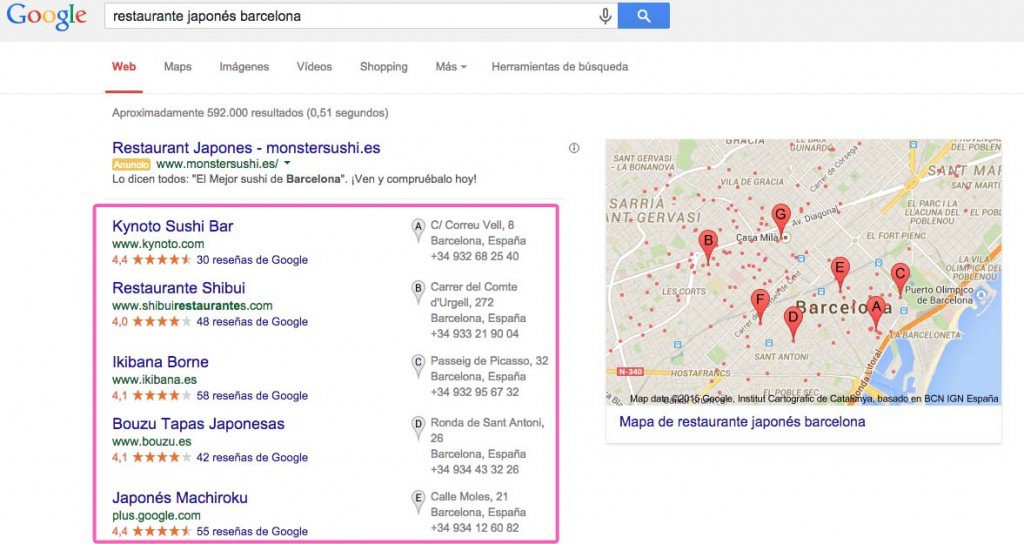Select map pin B on the map
Viewport: 1024px width, 544px height.
click(707, 246)
